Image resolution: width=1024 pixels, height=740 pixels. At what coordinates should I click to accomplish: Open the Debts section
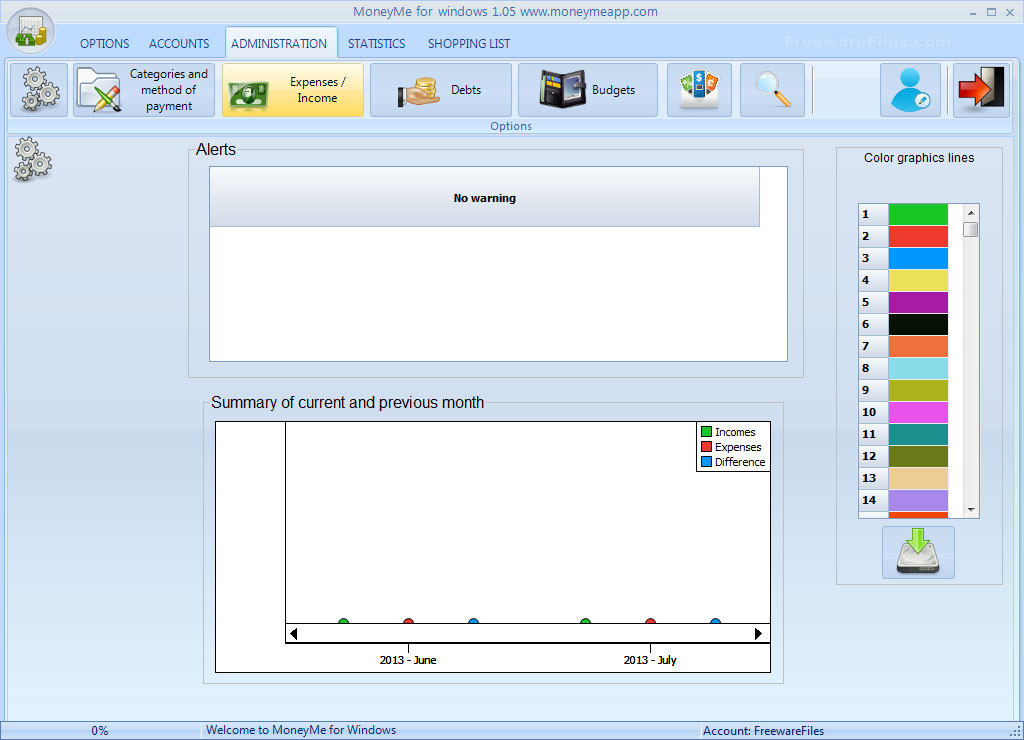click(440, 90)
